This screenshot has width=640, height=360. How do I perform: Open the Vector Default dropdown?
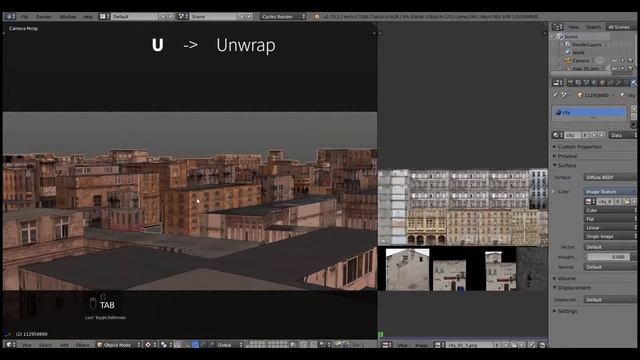(610, 247)
